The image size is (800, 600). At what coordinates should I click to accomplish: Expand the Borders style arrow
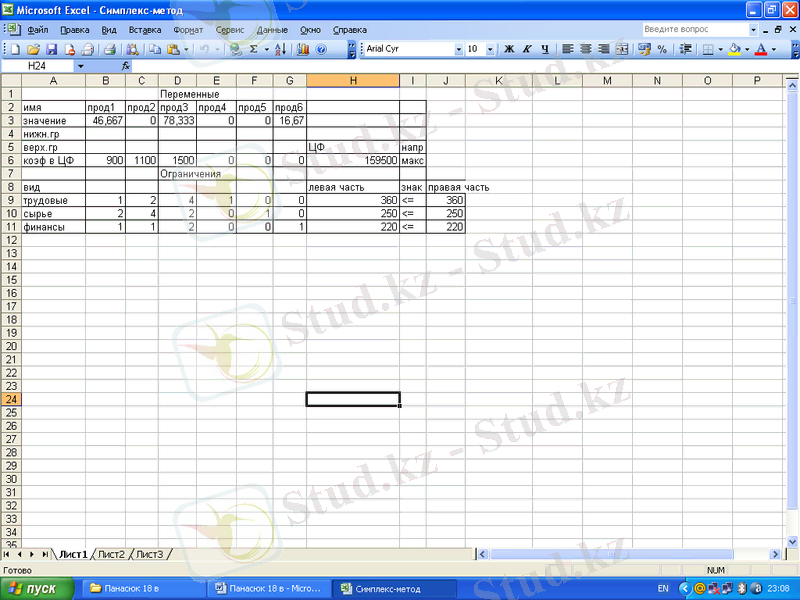720,49
